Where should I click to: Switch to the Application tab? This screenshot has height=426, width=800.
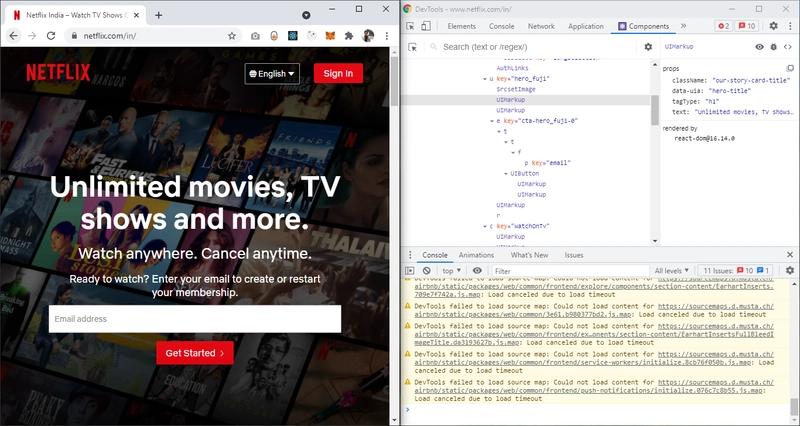(586, 26)
